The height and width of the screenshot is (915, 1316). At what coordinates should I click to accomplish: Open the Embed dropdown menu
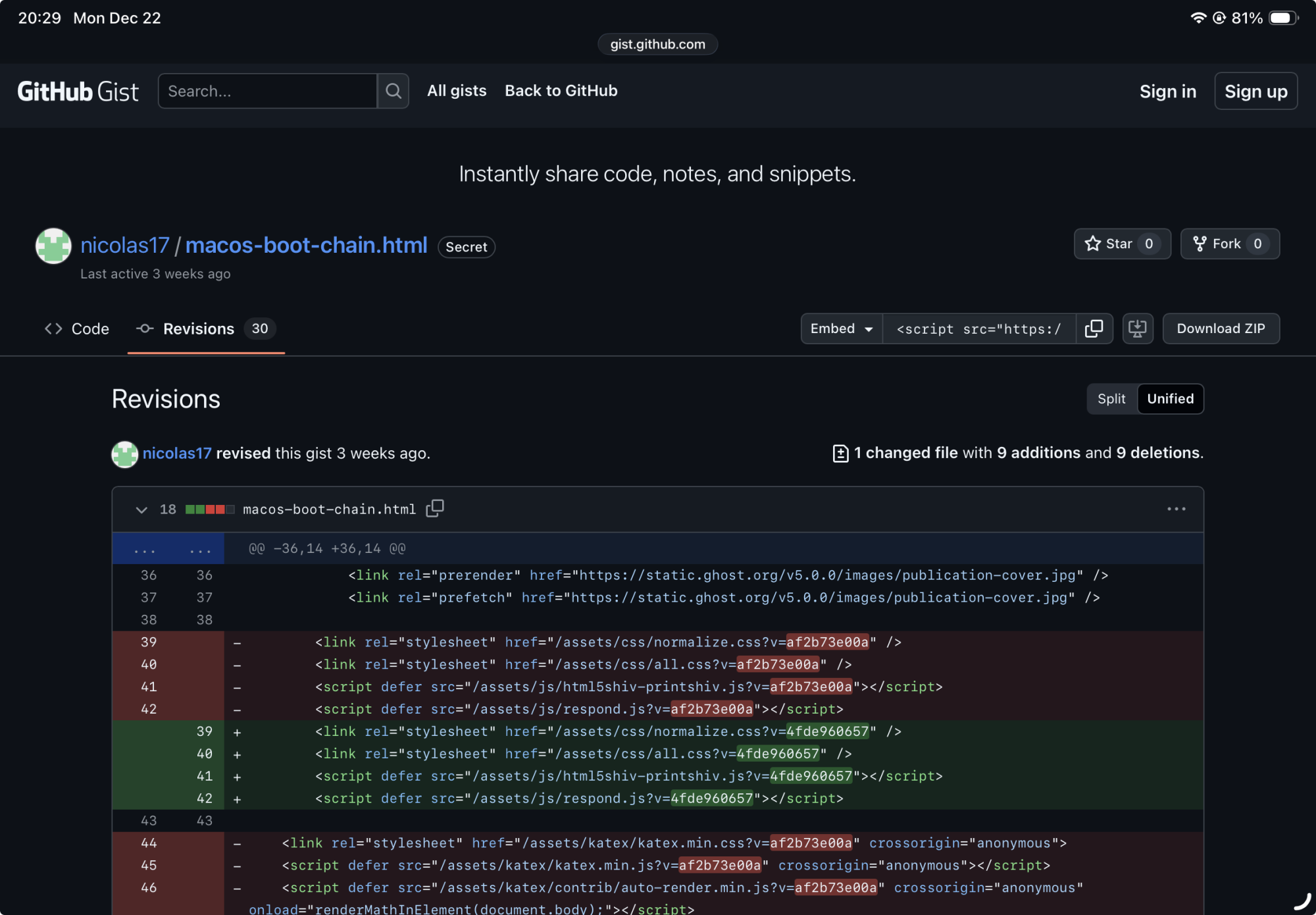pos(841,328)
